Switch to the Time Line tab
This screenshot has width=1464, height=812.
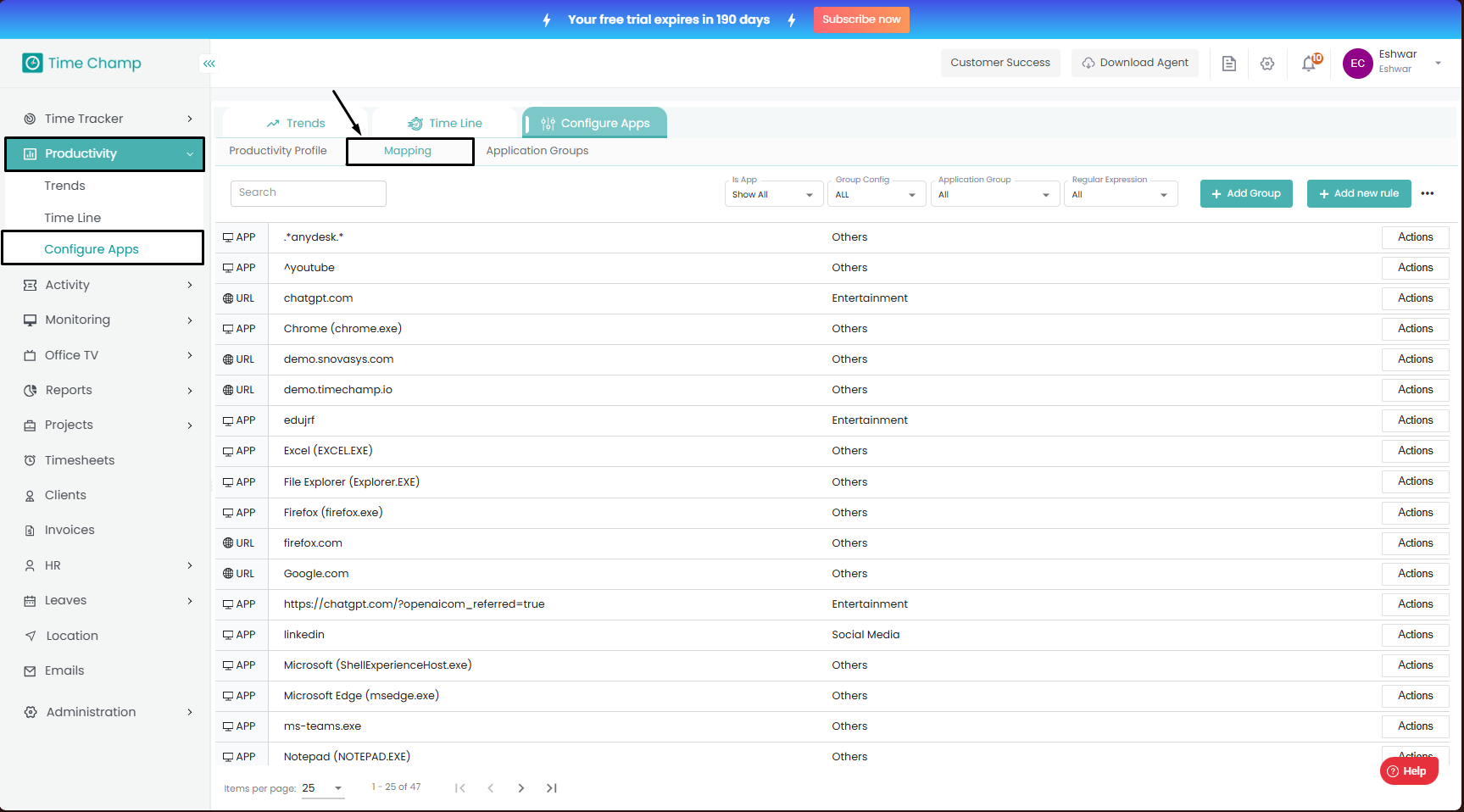(x=445, y=123)
